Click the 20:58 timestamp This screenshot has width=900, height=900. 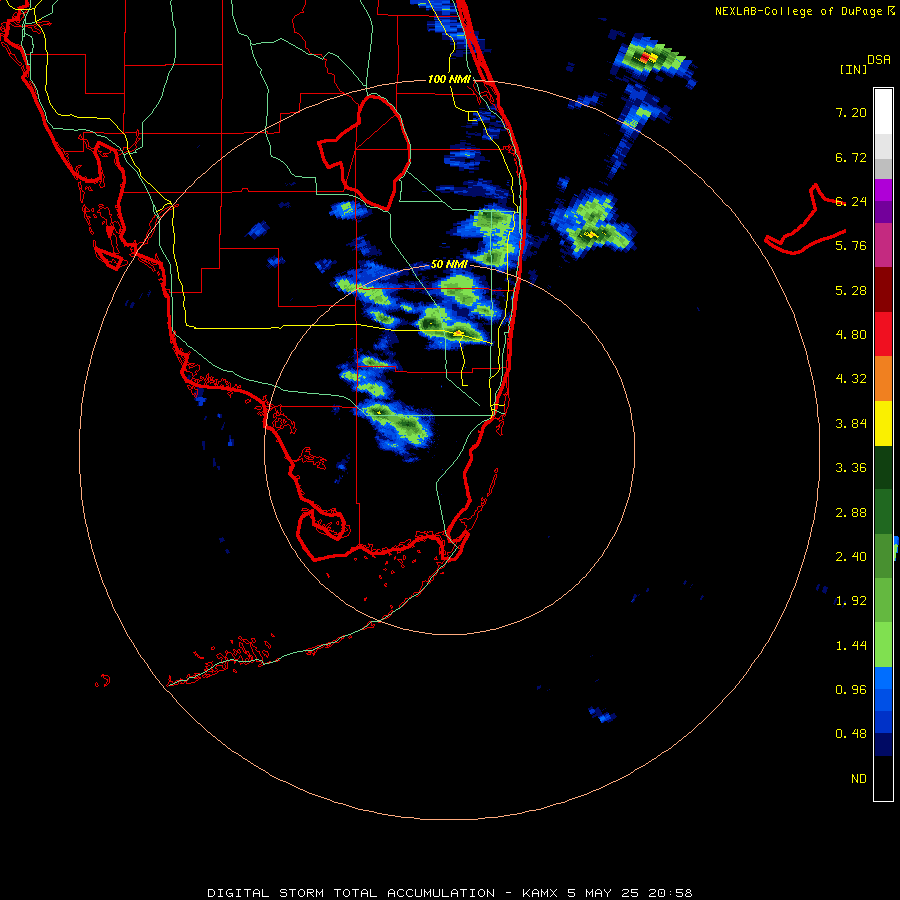(670, 893)
